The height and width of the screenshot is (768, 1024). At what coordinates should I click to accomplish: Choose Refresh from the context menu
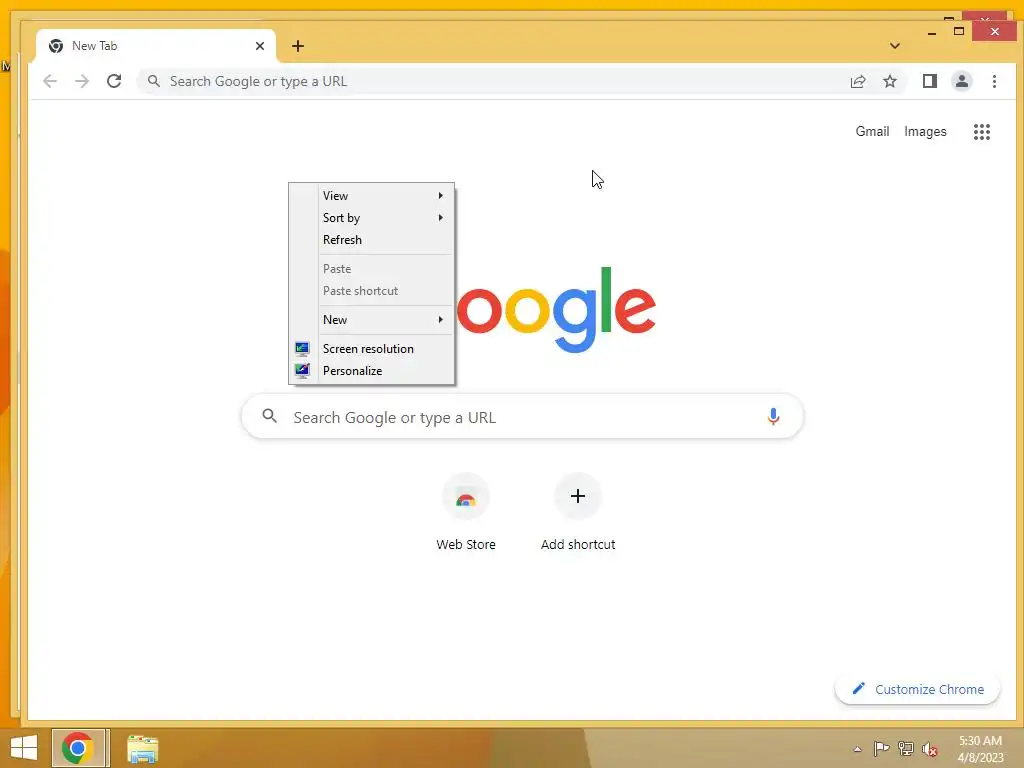[371, 240]
